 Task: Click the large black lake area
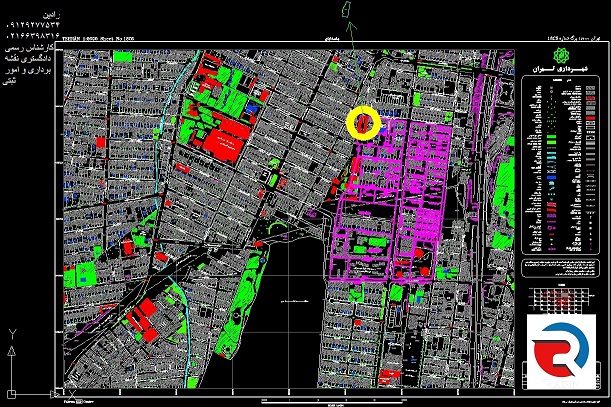[x=293, y=300]
